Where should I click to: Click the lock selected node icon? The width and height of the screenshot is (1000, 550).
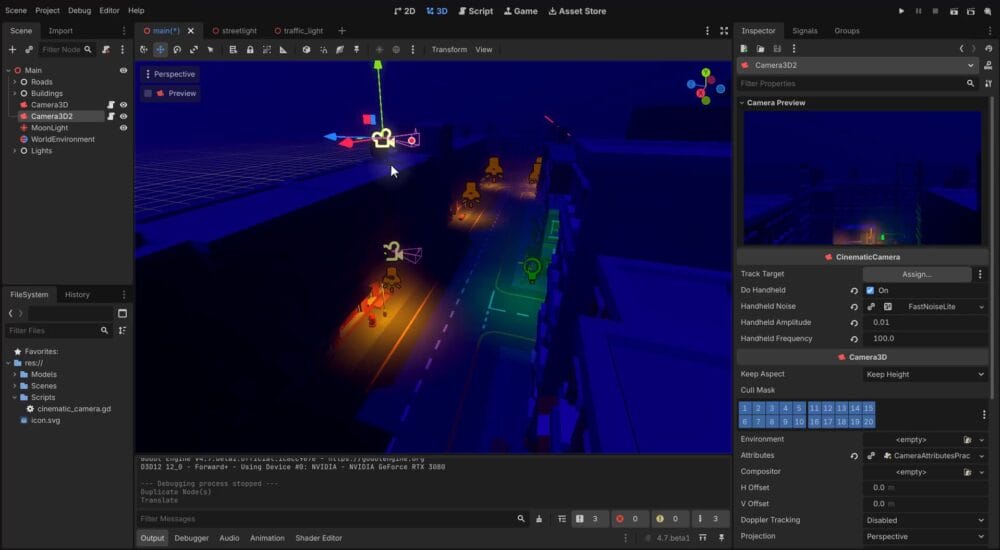[x=250, y=49]
